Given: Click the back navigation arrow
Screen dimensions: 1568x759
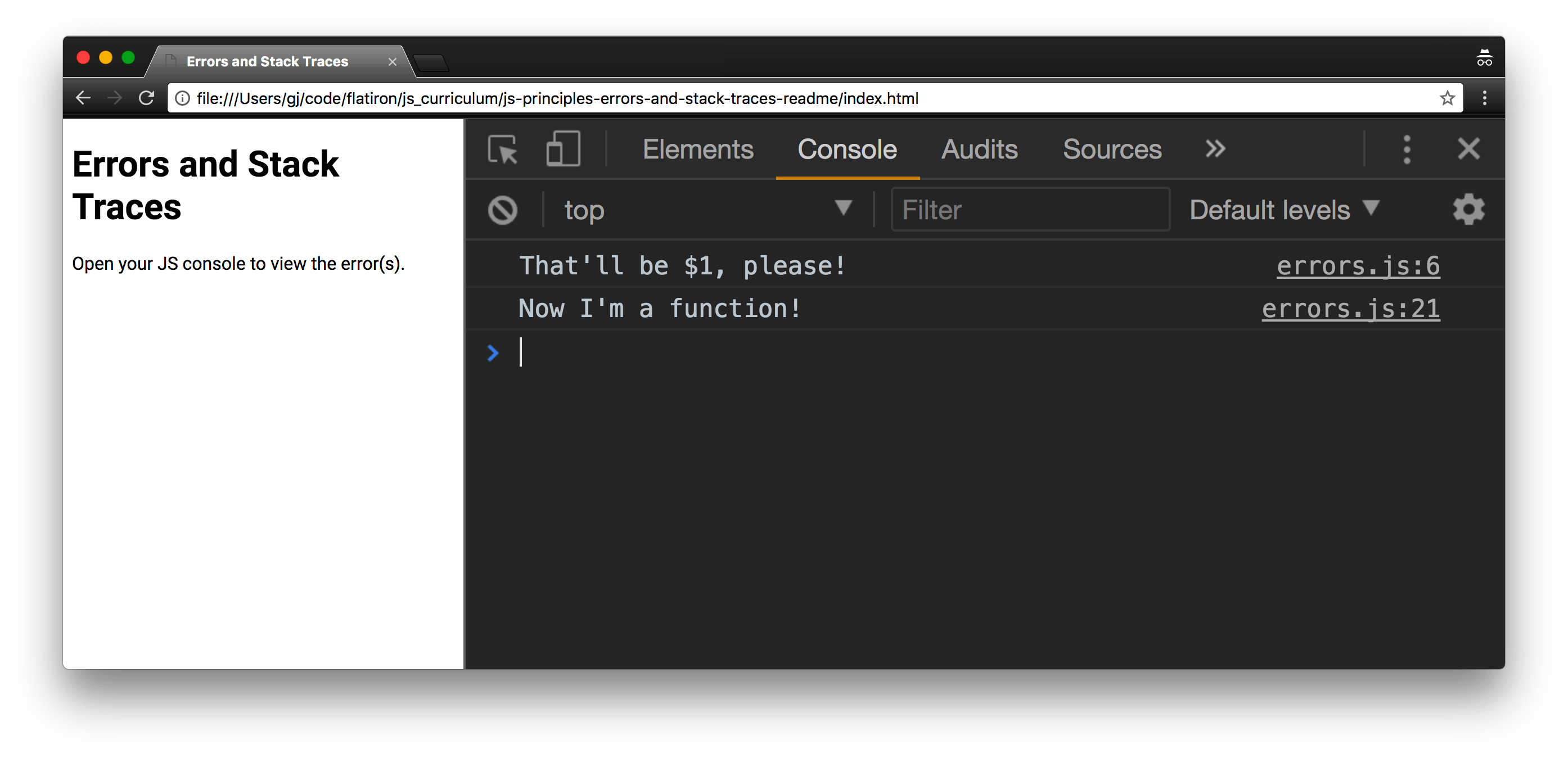Looking at the screenshot, I should (x=83, y=97).
